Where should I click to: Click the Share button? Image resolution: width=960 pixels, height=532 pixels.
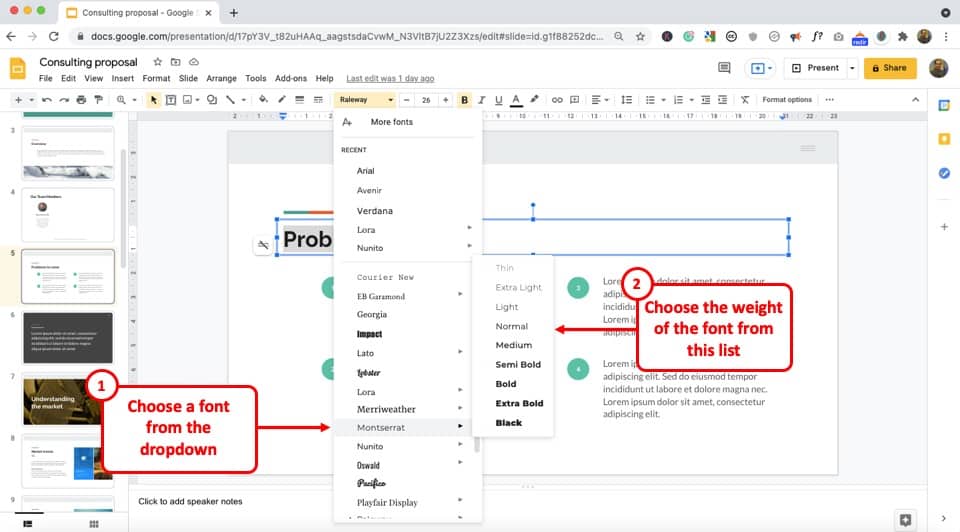[x=890, y=68]
